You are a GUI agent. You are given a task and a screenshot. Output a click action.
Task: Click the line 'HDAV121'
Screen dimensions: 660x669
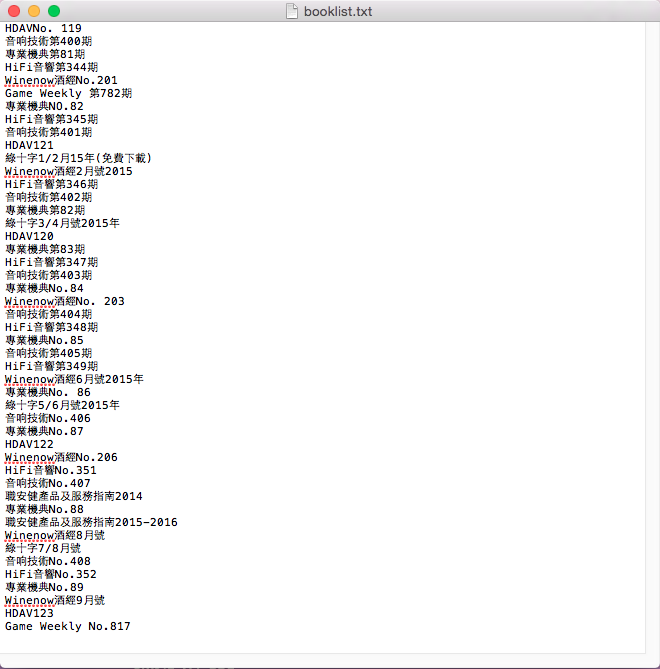tap(29, 145)
